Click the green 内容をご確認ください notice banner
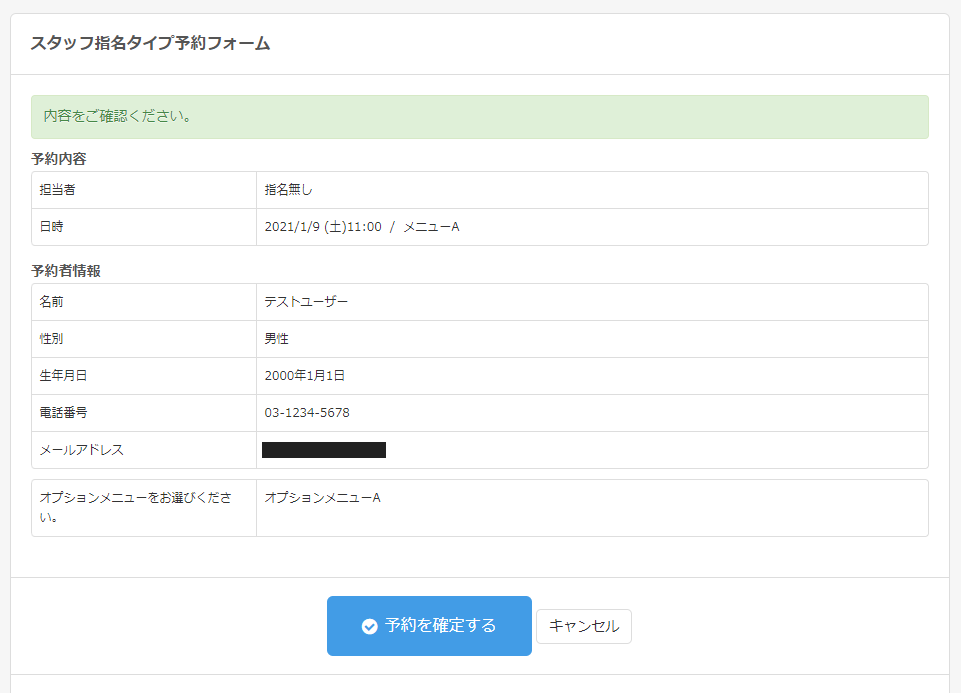The height and width of the screenshot is (693, 961). pyautogui.click(x=479, y=117)
